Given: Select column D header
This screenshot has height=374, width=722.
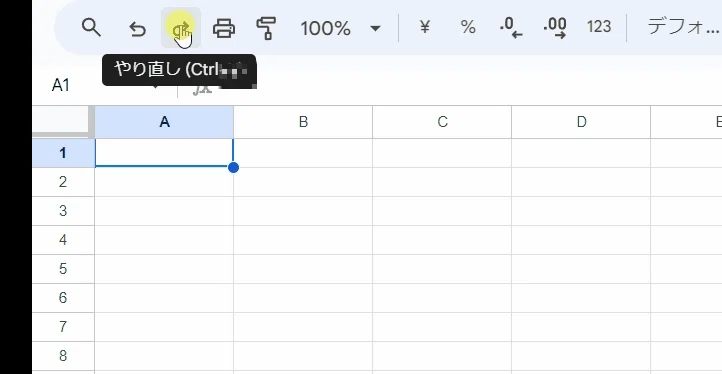Looking at the screenshot, I should pos(581,122).
